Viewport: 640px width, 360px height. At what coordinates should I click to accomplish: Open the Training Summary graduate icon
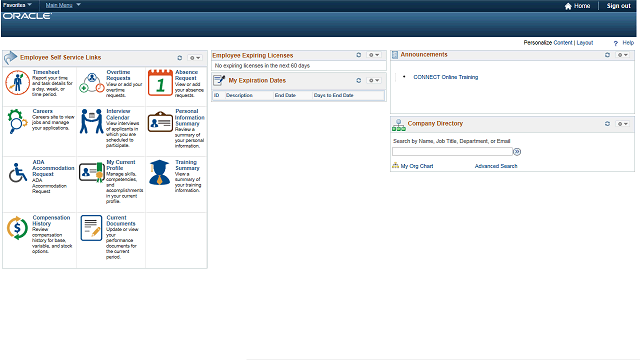159,172
